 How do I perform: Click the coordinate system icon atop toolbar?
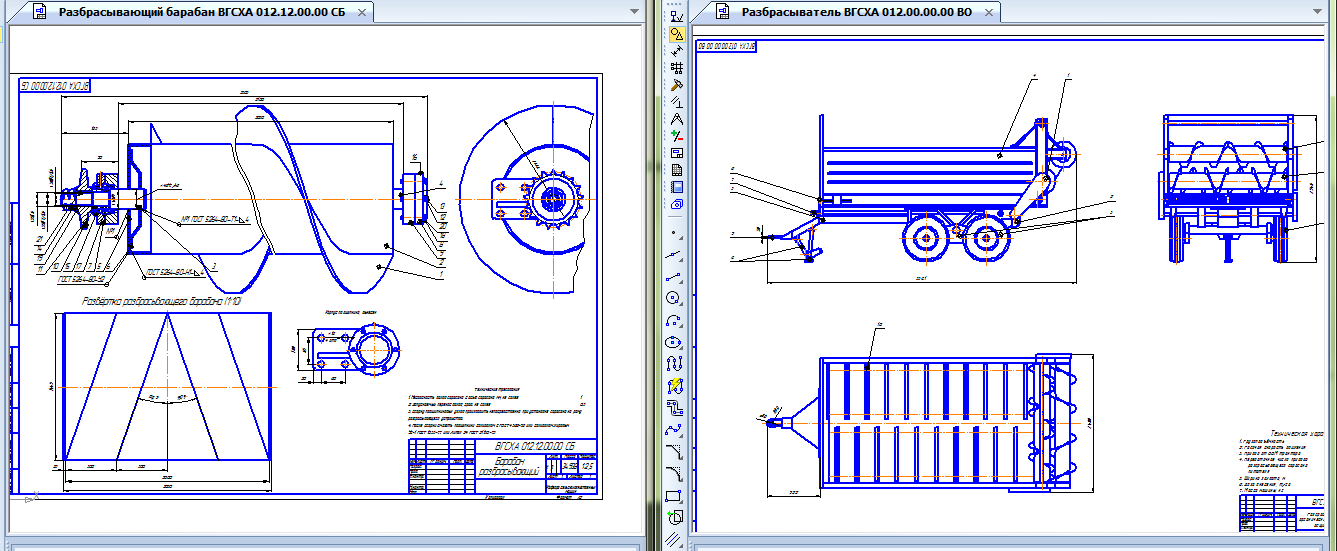point(677,15)
